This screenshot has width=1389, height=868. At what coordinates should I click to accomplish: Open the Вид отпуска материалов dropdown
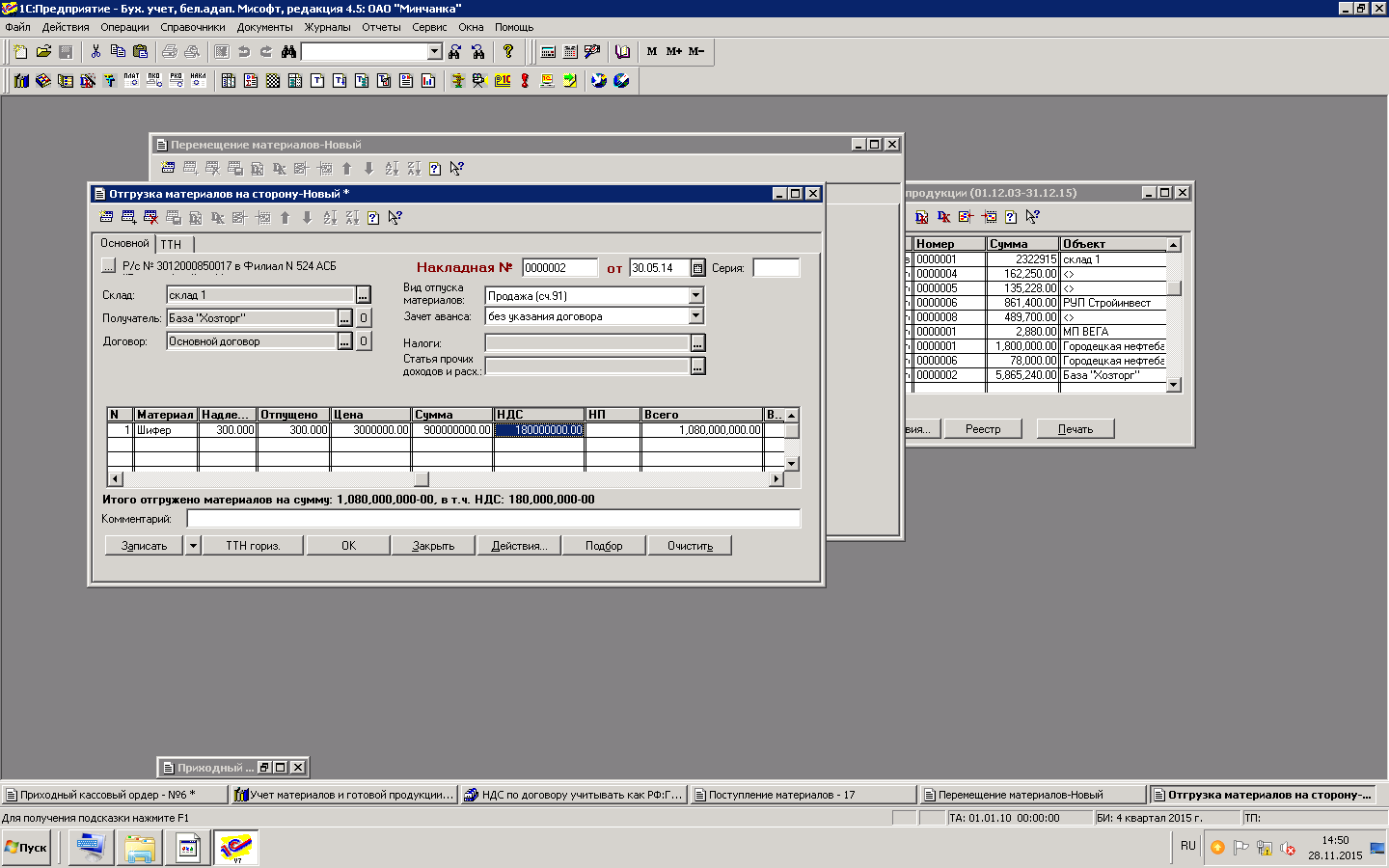(696, 296)
